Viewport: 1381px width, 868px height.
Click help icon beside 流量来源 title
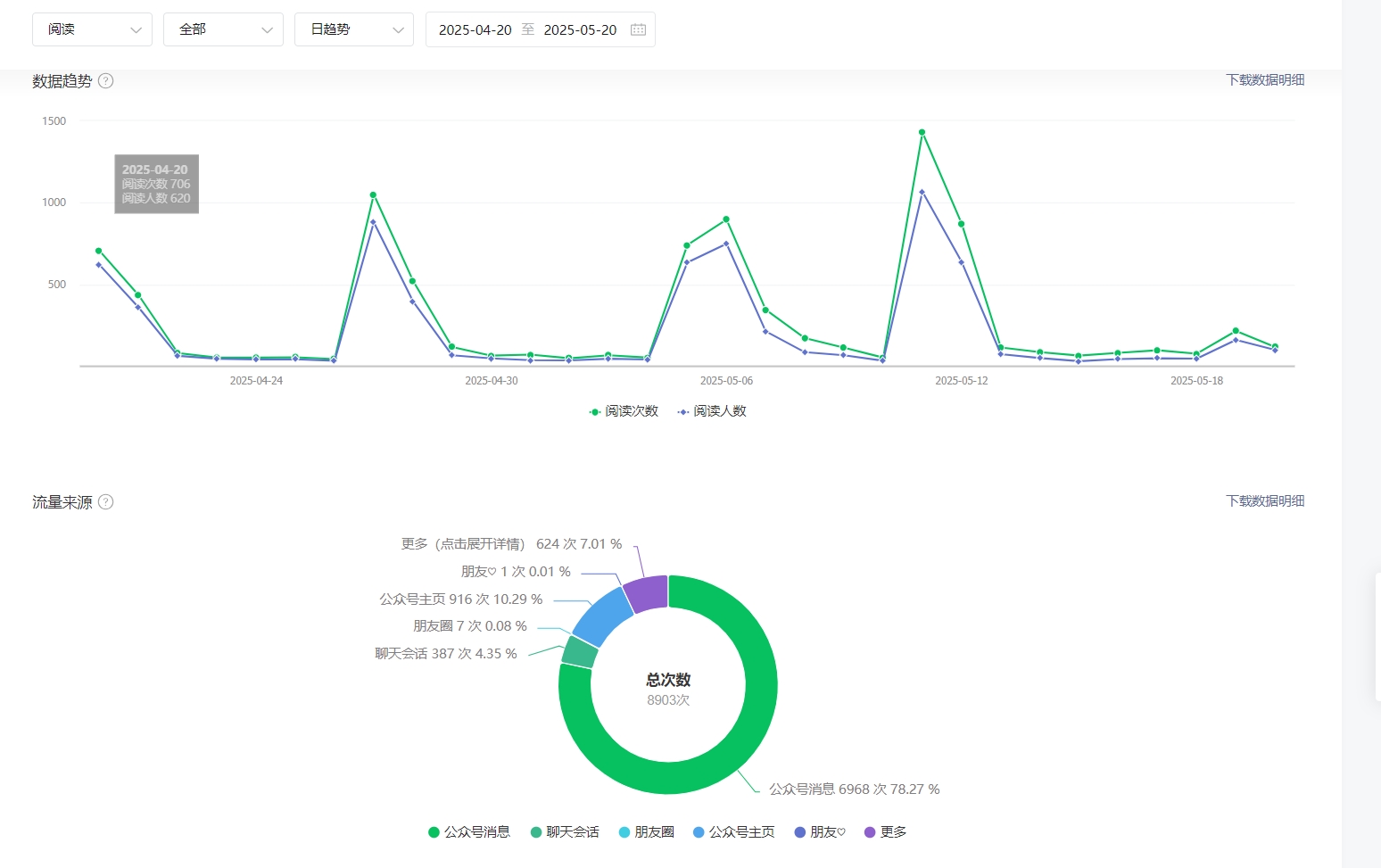[105, 502]
